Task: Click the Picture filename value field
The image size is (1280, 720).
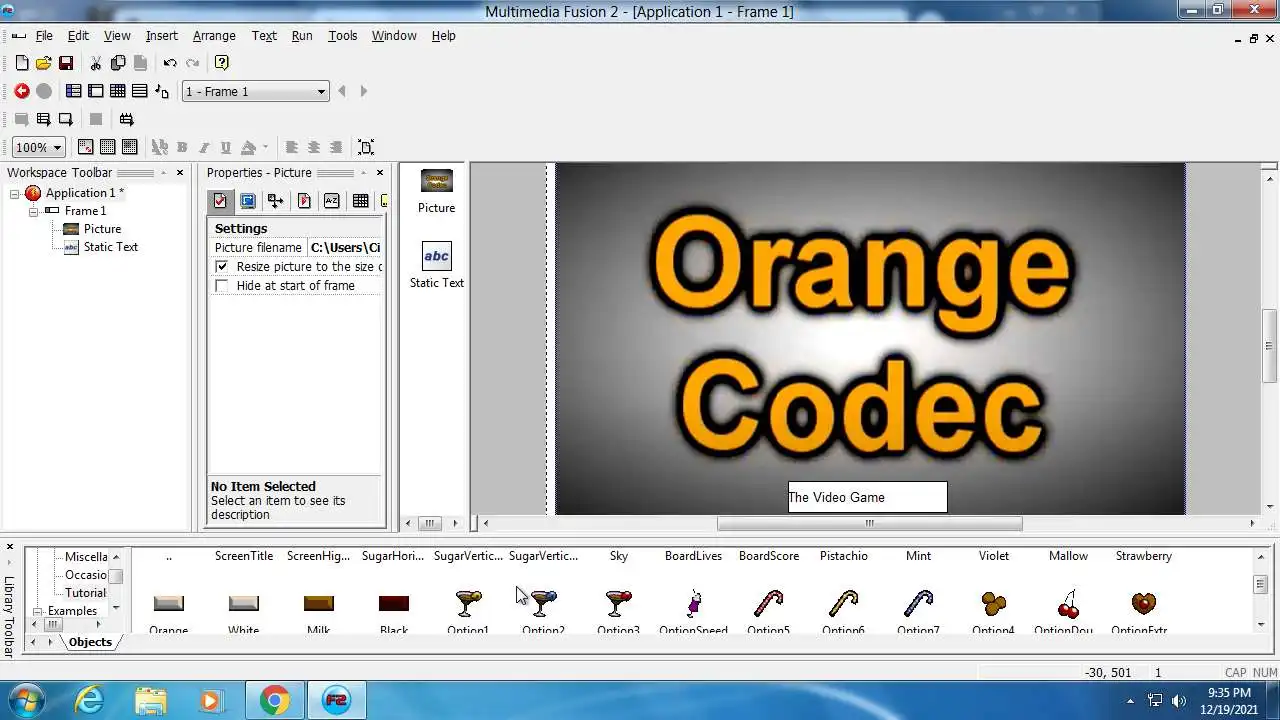Action: pos(345,248)
